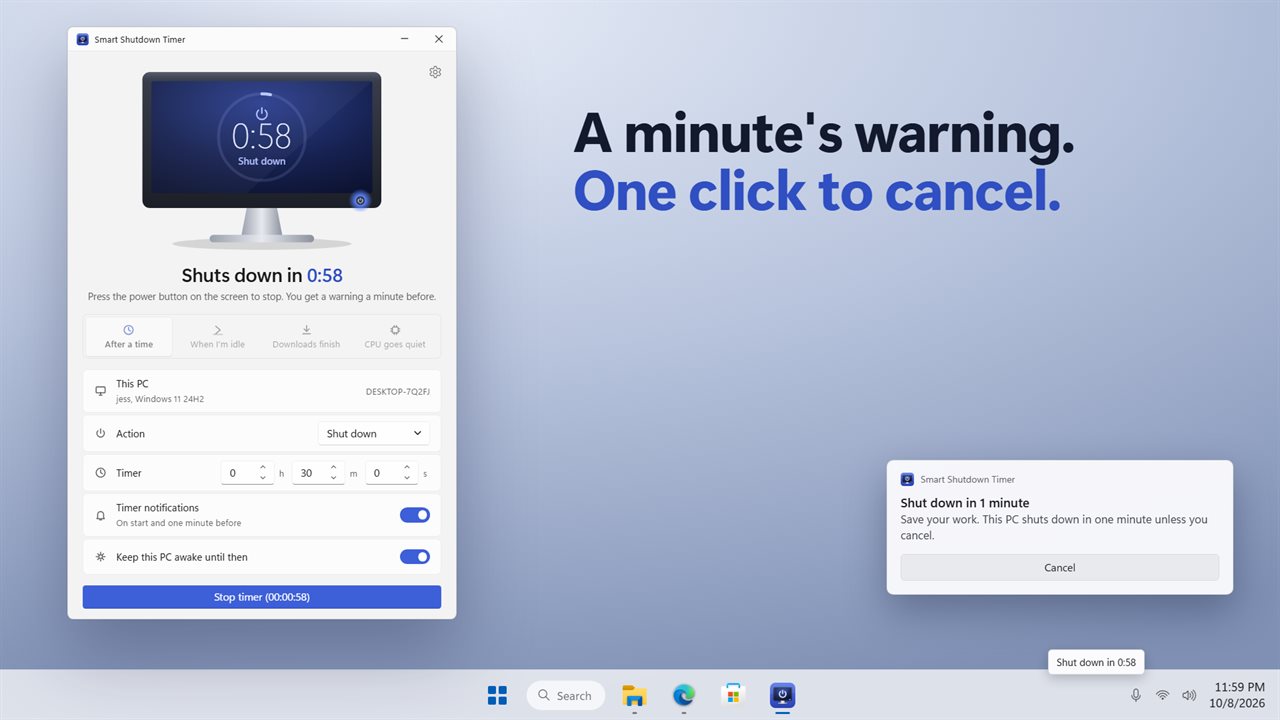Viewport: 1280px width, 720px height.
Task: Click the "Shut down in 1 minute" notification title
Action: 965,503
